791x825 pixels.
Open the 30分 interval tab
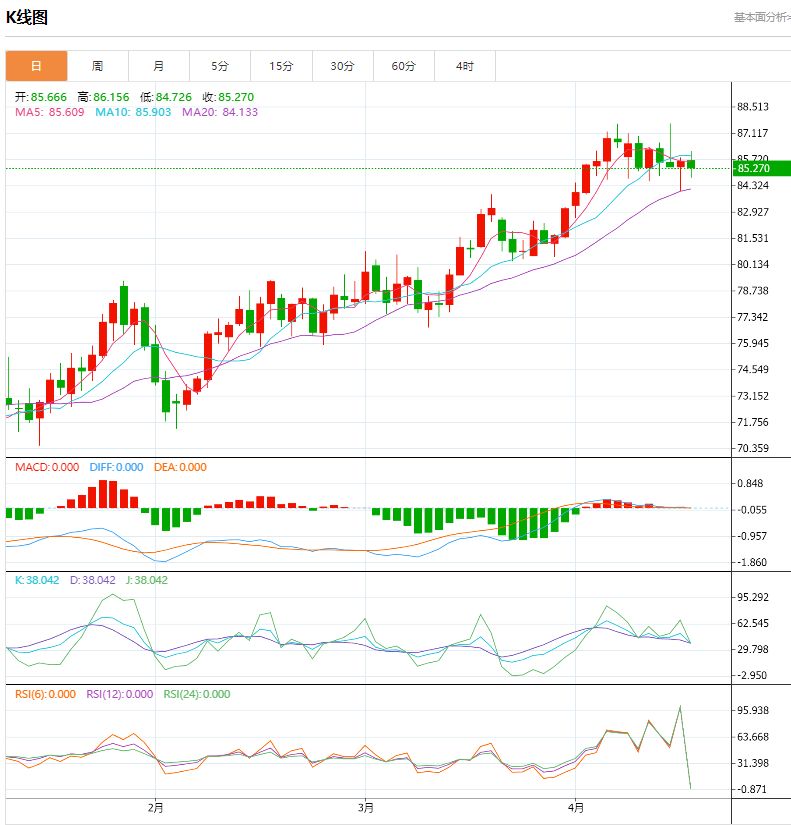click(342, 66)
